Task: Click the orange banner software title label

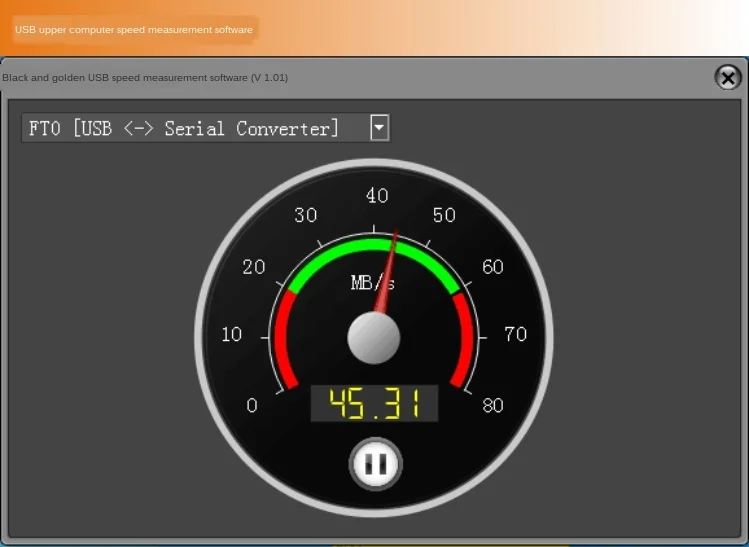Action: [x=134, y=30]
